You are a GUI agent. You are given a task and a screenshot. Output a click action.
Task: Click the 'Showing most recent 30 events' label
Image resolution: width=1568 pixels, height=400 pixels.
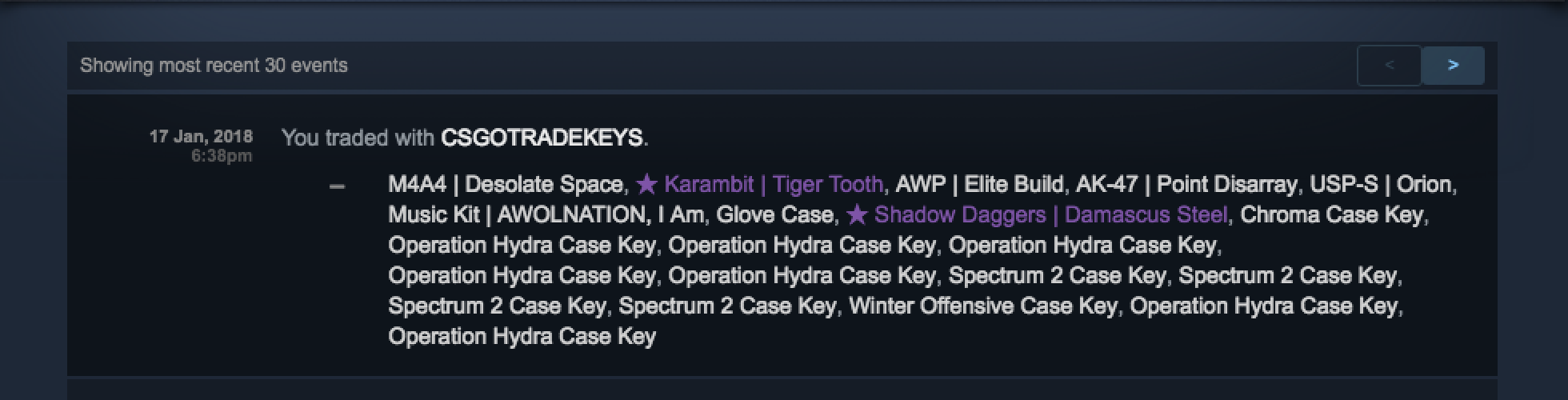click(x=214, y=66)
